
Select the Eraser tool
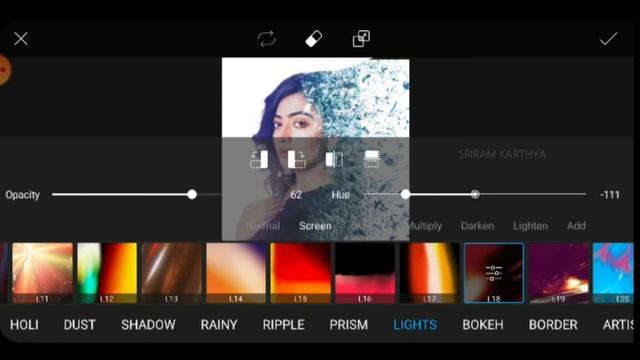313,39
